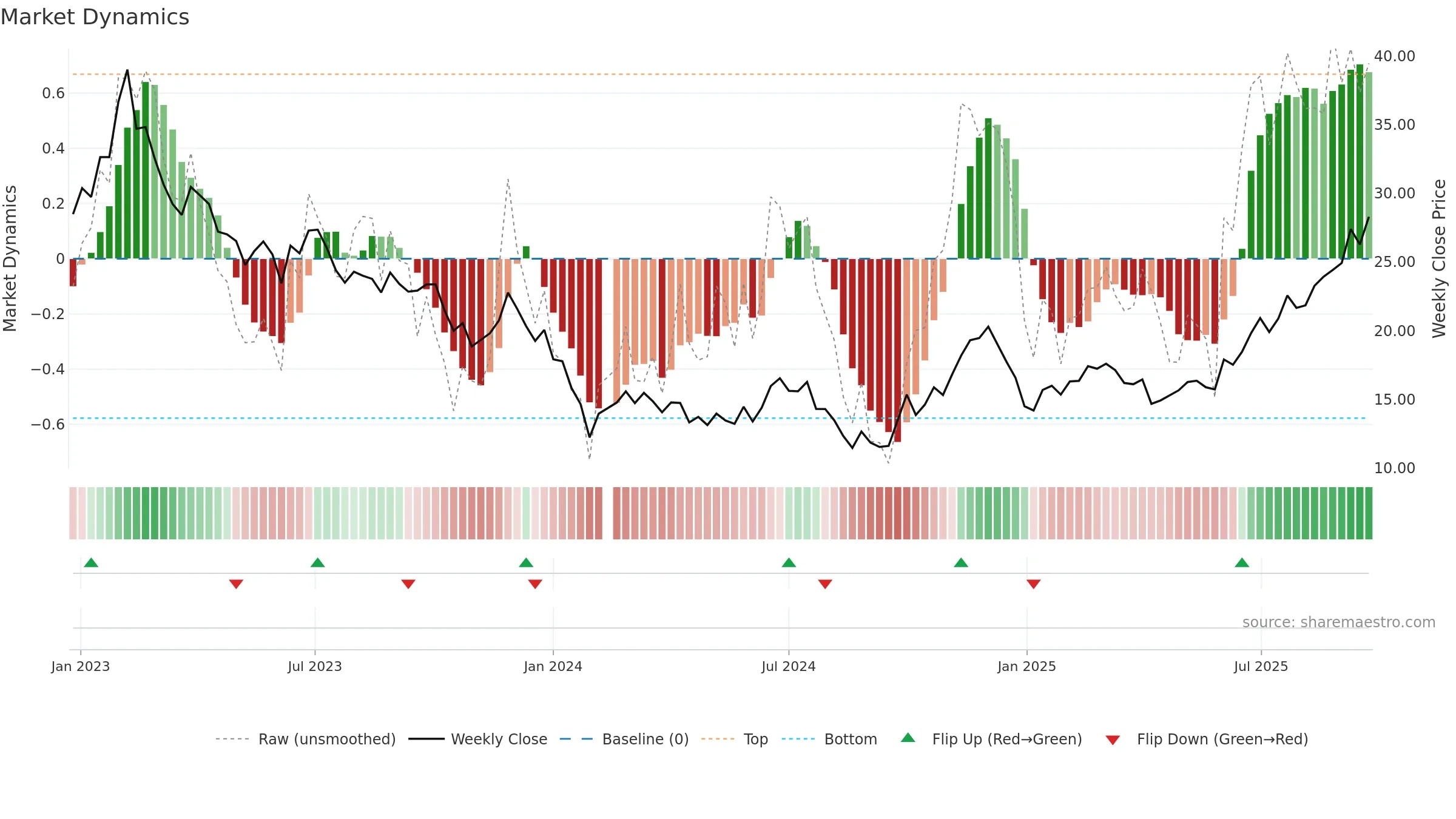1456x819 pixels.
Task: Click the 25.00 price tick label
Action: click(1395, 261)
